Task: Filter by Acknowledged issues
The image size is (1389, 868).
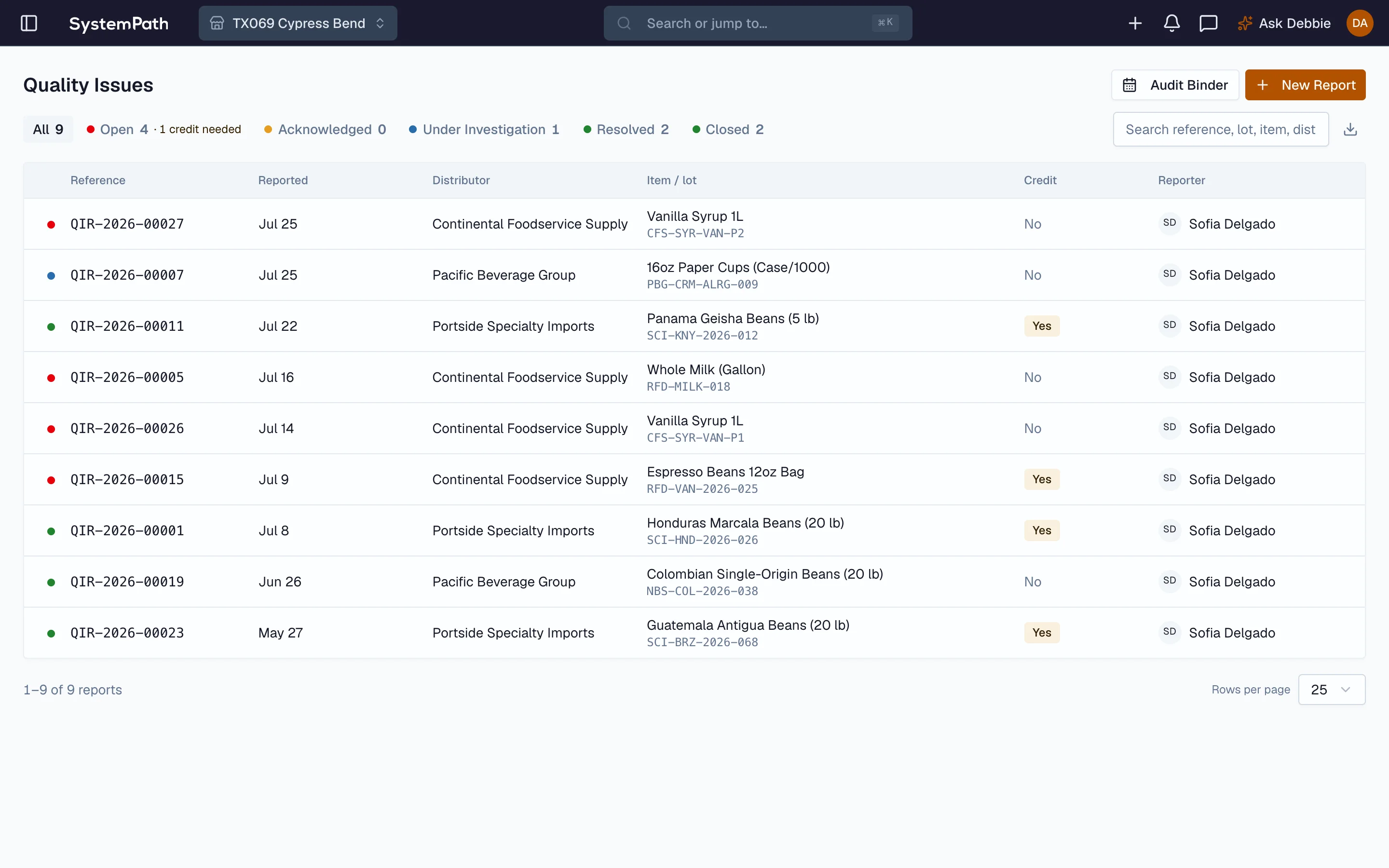Action: pos(325,129)
